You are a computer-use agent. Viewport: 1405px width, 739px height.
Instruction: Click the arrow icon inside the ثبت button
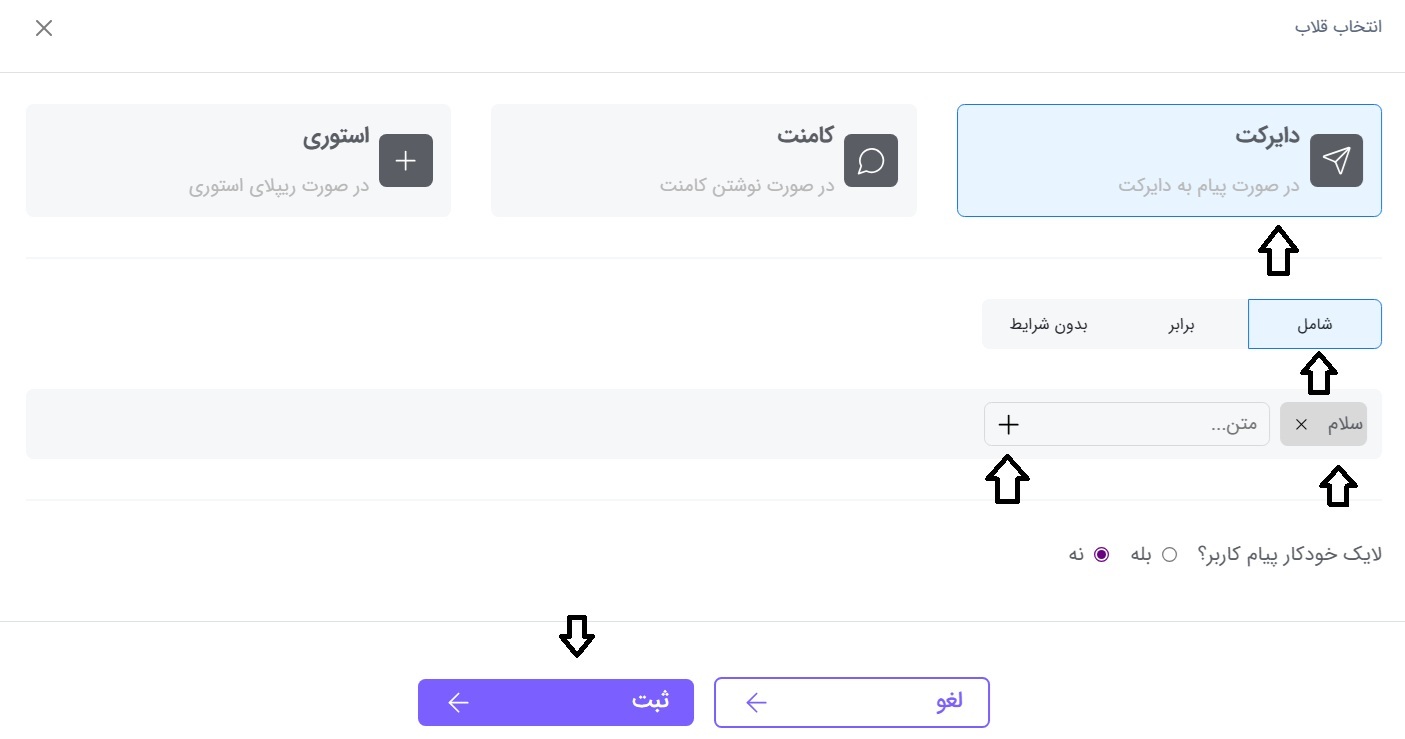pyautogui.click(x=459, y=702)
